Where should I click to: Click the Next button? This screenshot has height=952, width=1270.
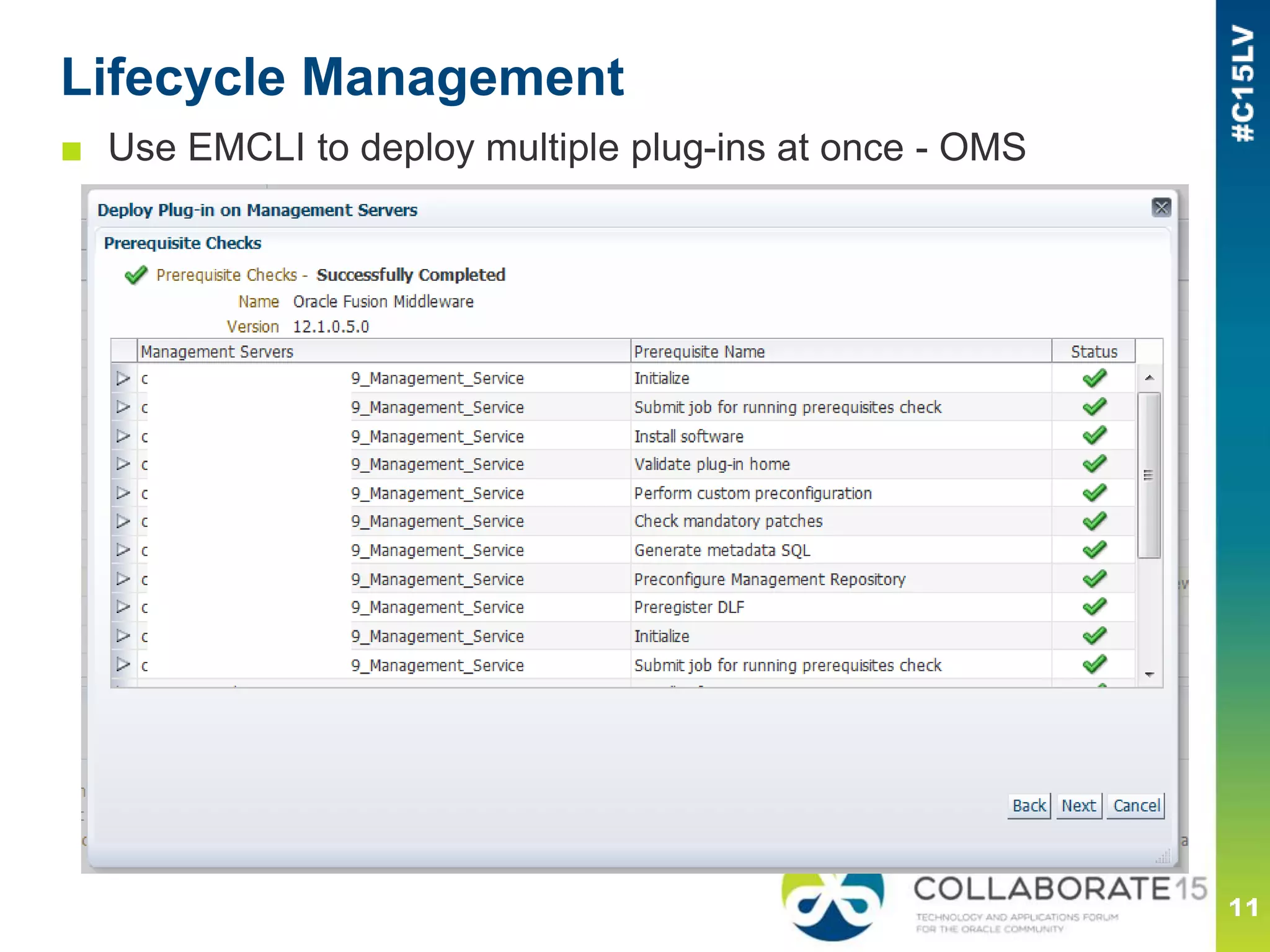(x=1079, y=806)
